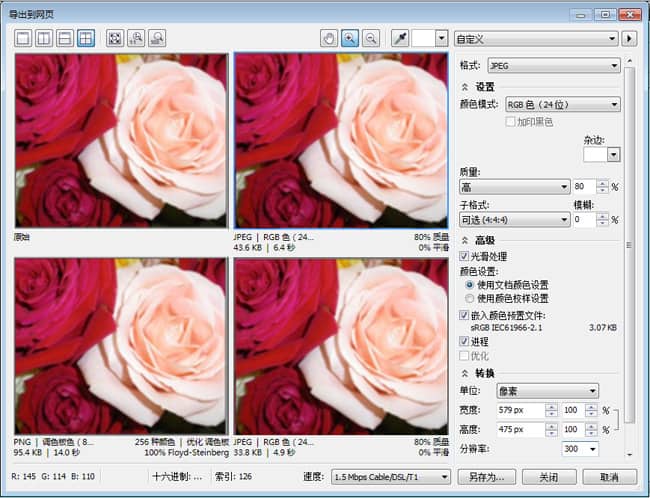Open the 质量 高 dropdown

click(x=514, y=187)
